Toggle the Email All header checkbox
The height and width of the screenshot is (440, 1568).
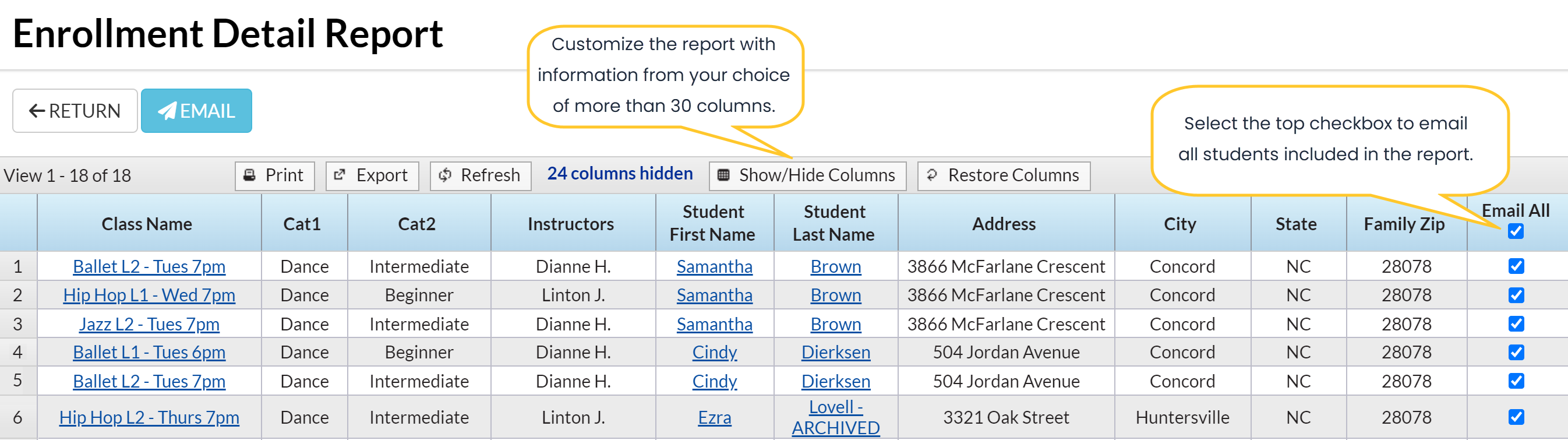(x=1516, y=231)
